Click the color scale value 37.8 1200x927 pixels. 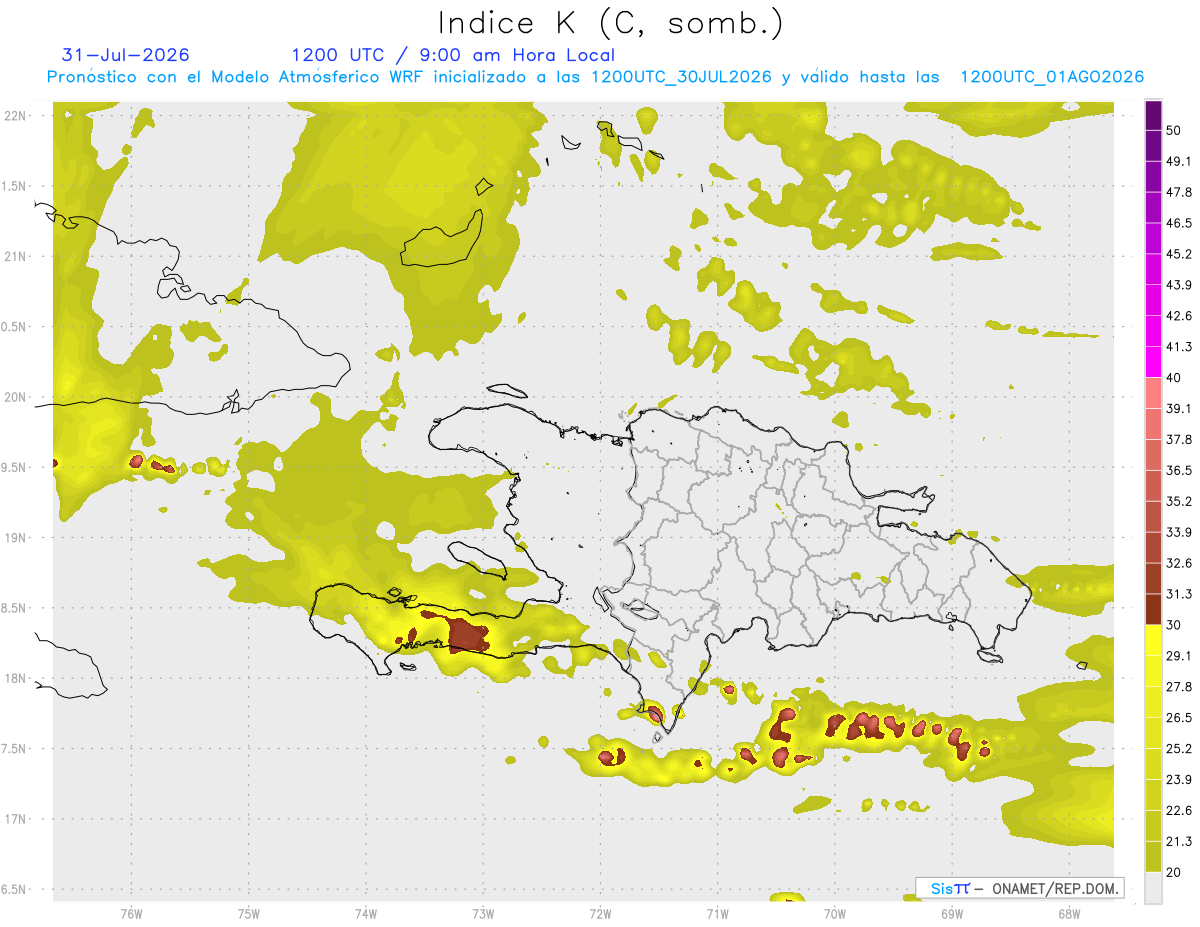(x=1179, y=439)
